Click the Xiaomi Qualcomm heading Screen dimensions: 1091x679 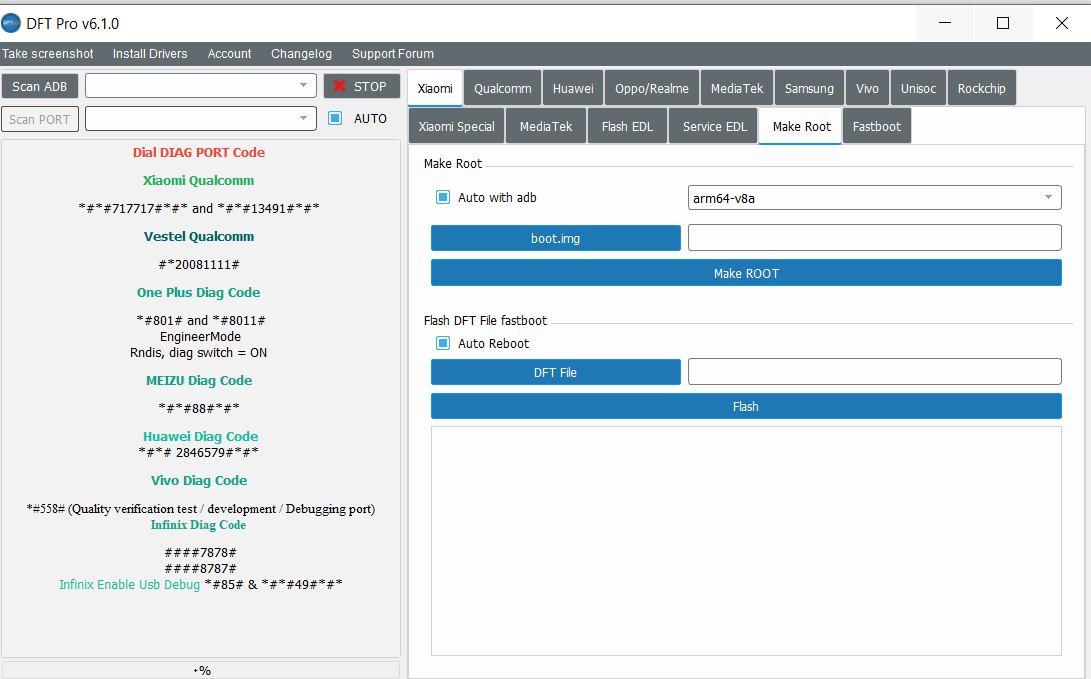(198, 180)
